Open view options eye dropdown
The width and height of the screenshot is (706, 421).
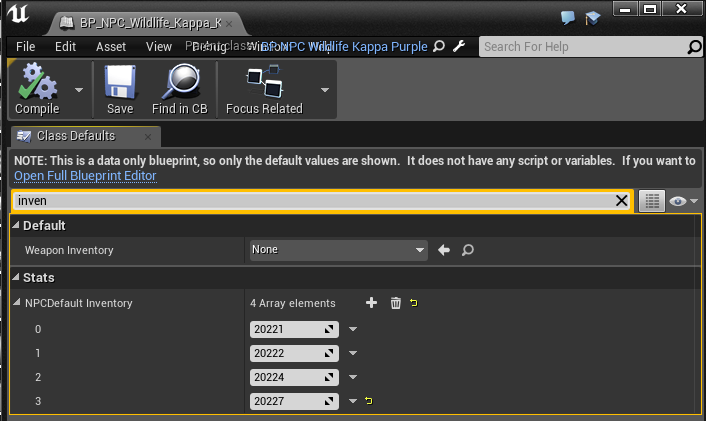684,201
